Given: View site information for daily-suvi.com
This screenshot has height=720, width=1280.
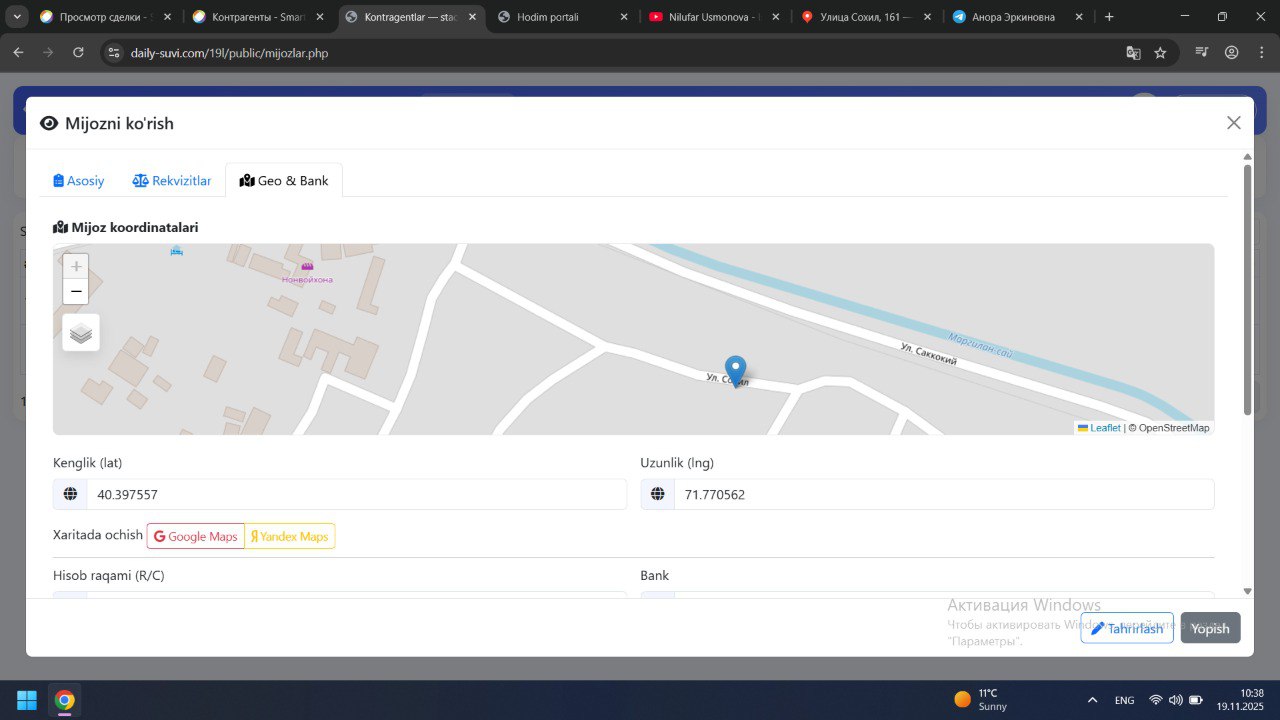Looking at the screenshot, I should pos(113,53).
